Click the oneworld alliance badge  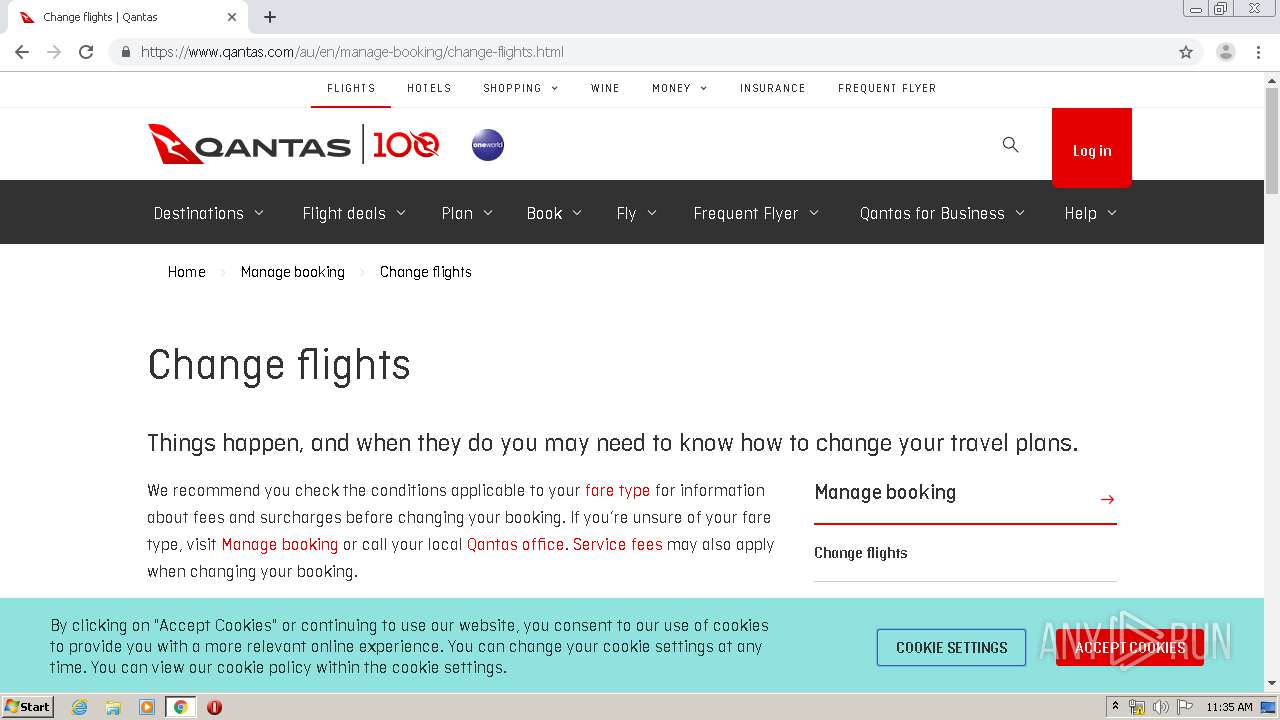point(488,145)
